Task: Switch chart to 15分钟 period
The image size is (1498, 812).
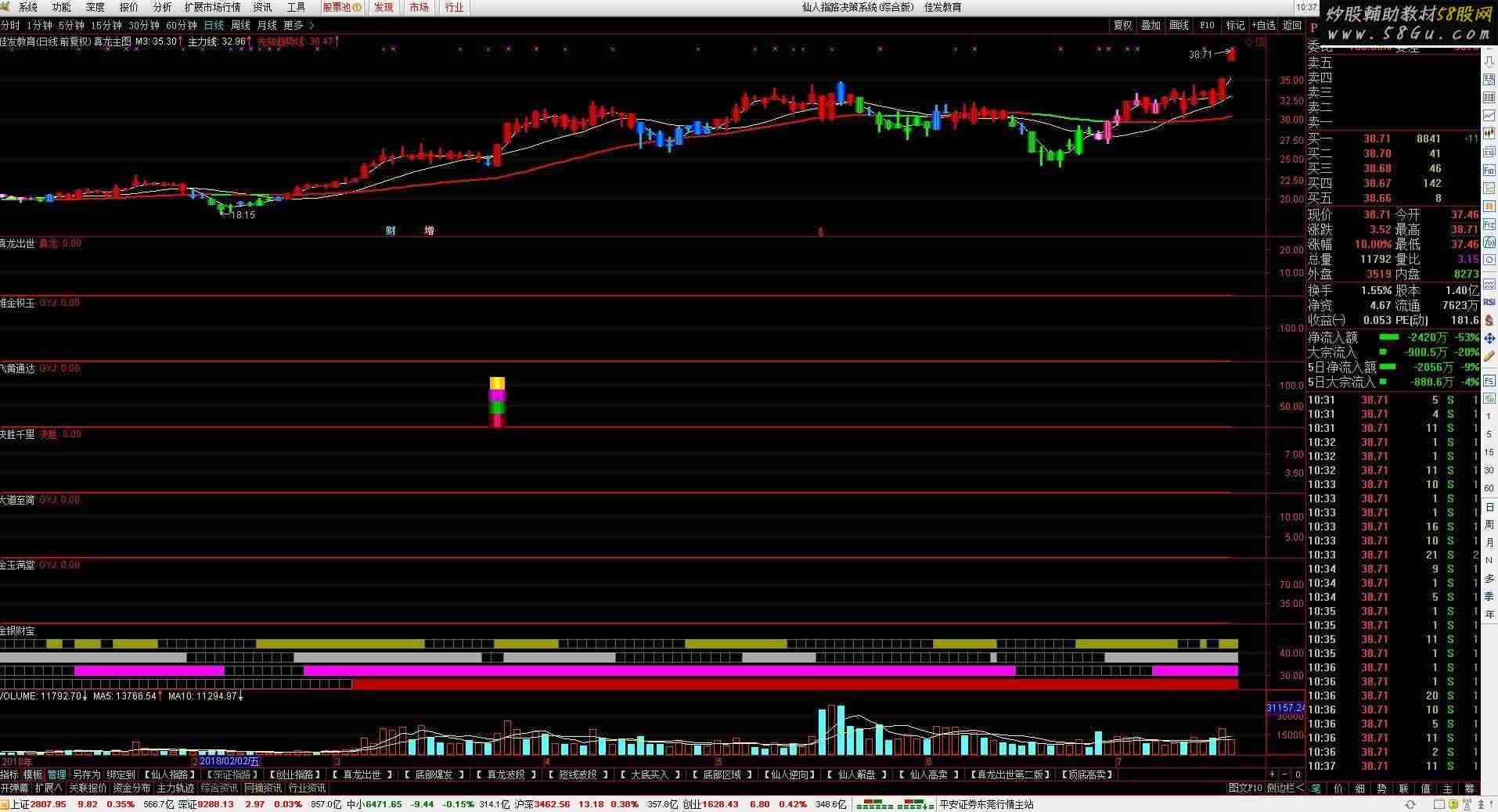Action: (106, 26)
